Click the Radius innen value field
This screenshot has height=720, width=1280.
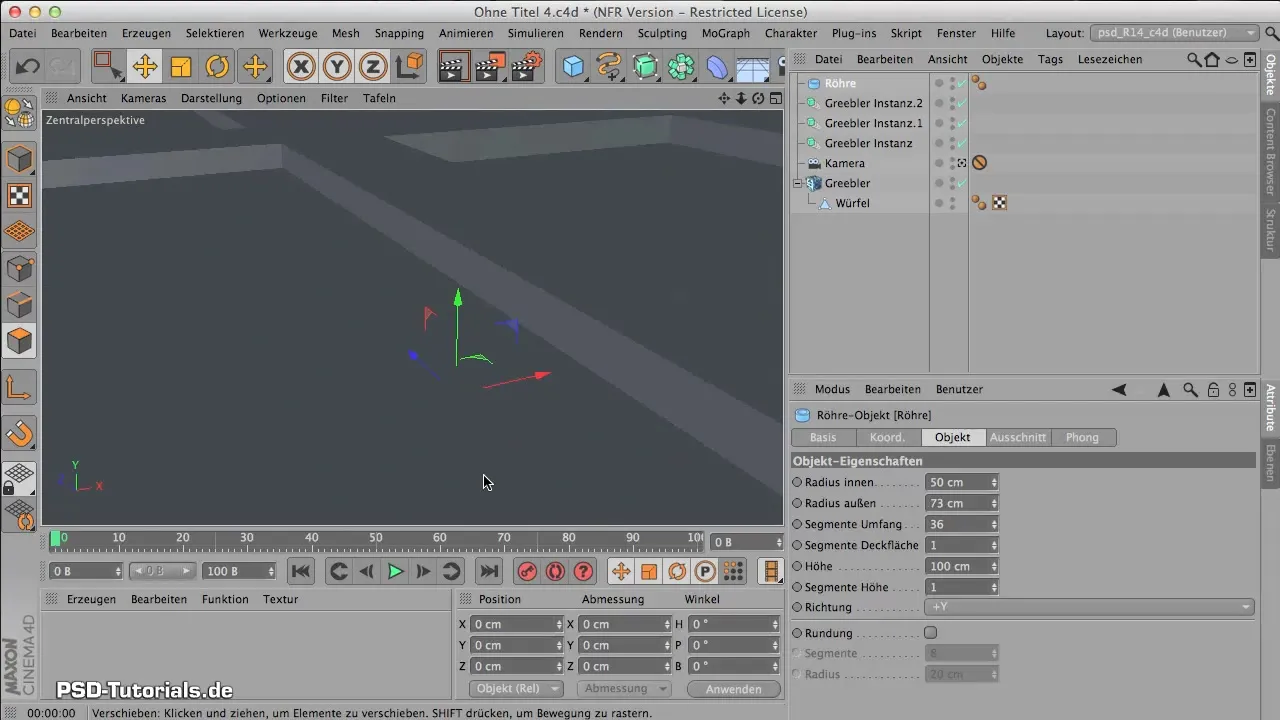tap(956, 482)
